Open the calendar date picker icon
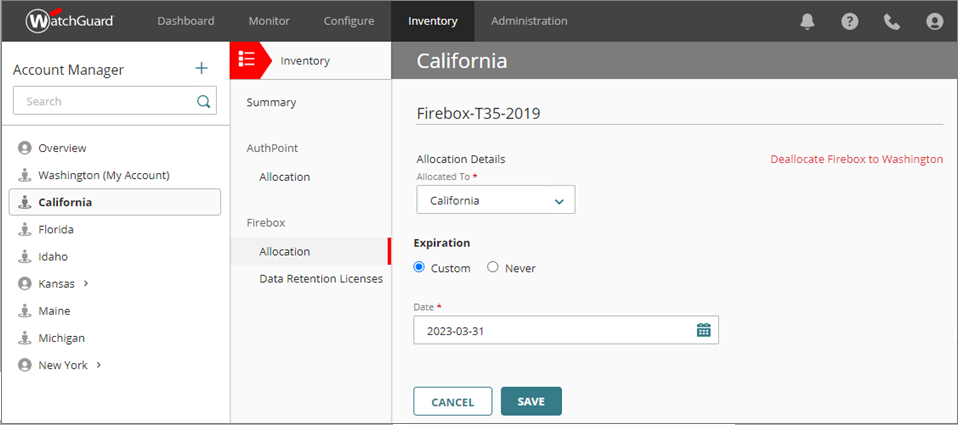958x425 pixels. [703, 330]
